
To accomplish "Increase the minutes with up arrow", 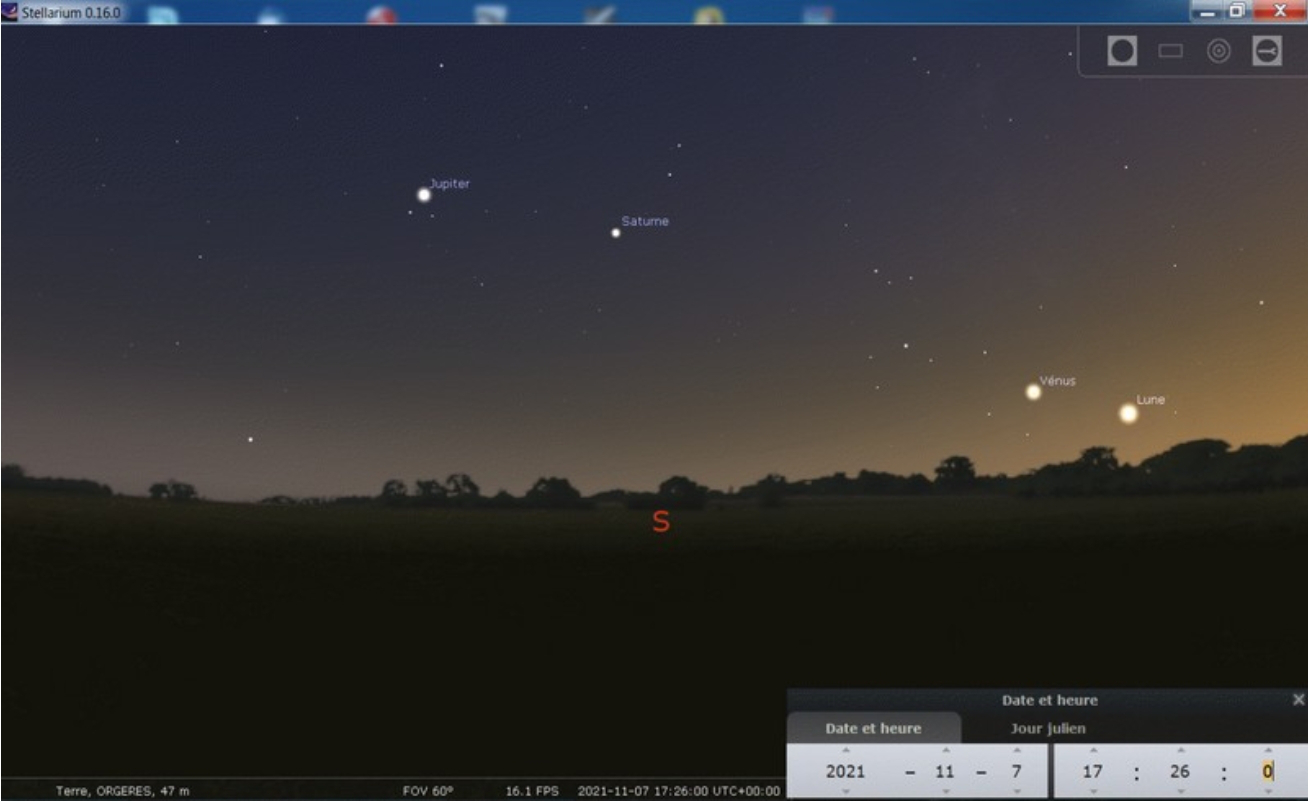I will coord(1180,751).
